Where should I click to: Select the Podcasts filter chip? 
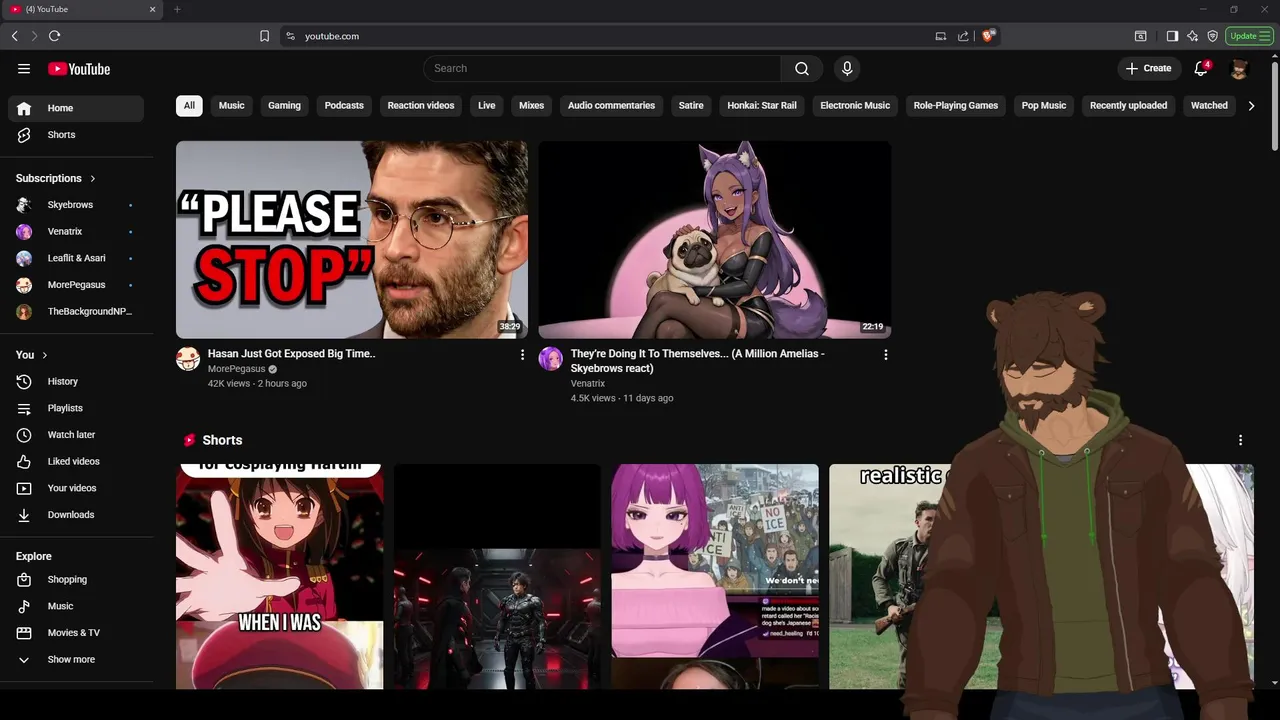click(x=344, y=106)
